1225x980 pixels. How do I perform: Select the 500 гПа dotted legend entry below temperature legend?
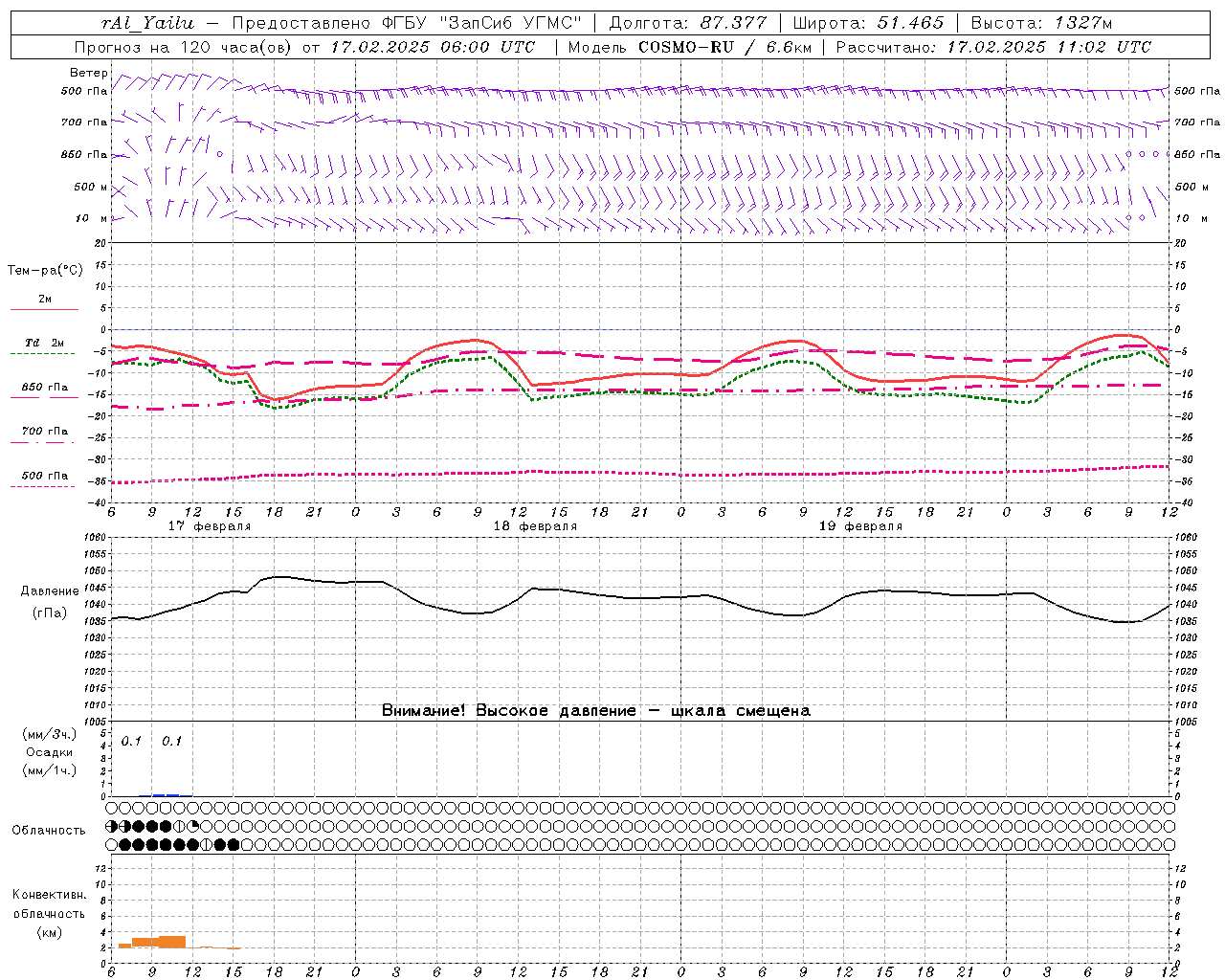[44, 480]
